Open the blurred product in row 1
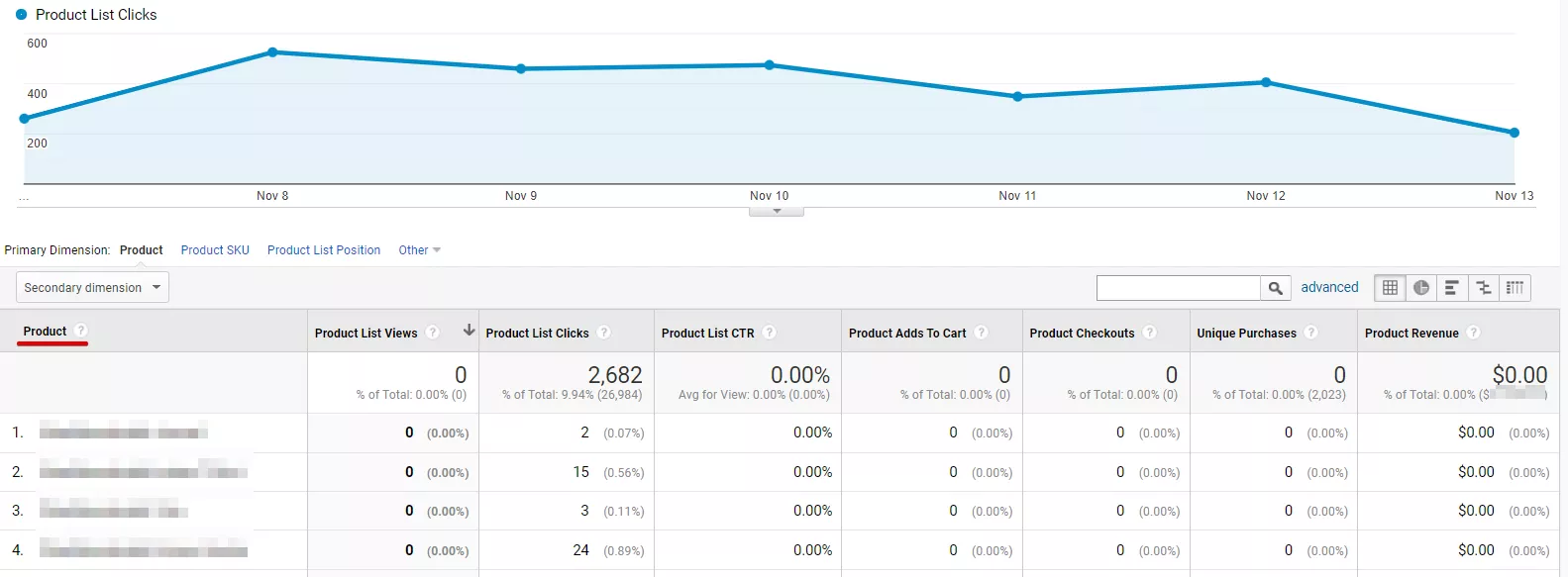Screen dimensions: 1568x577 (x=124, y=431)
